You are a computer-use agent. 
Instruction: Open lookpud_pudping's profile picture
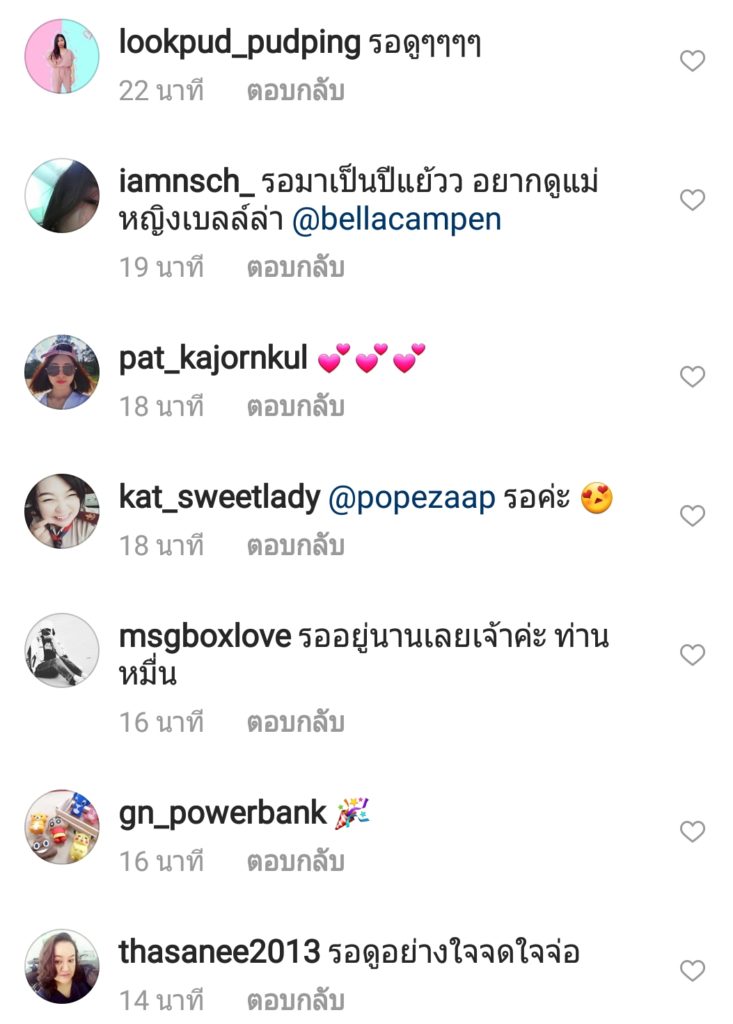(x=62, y=56)
